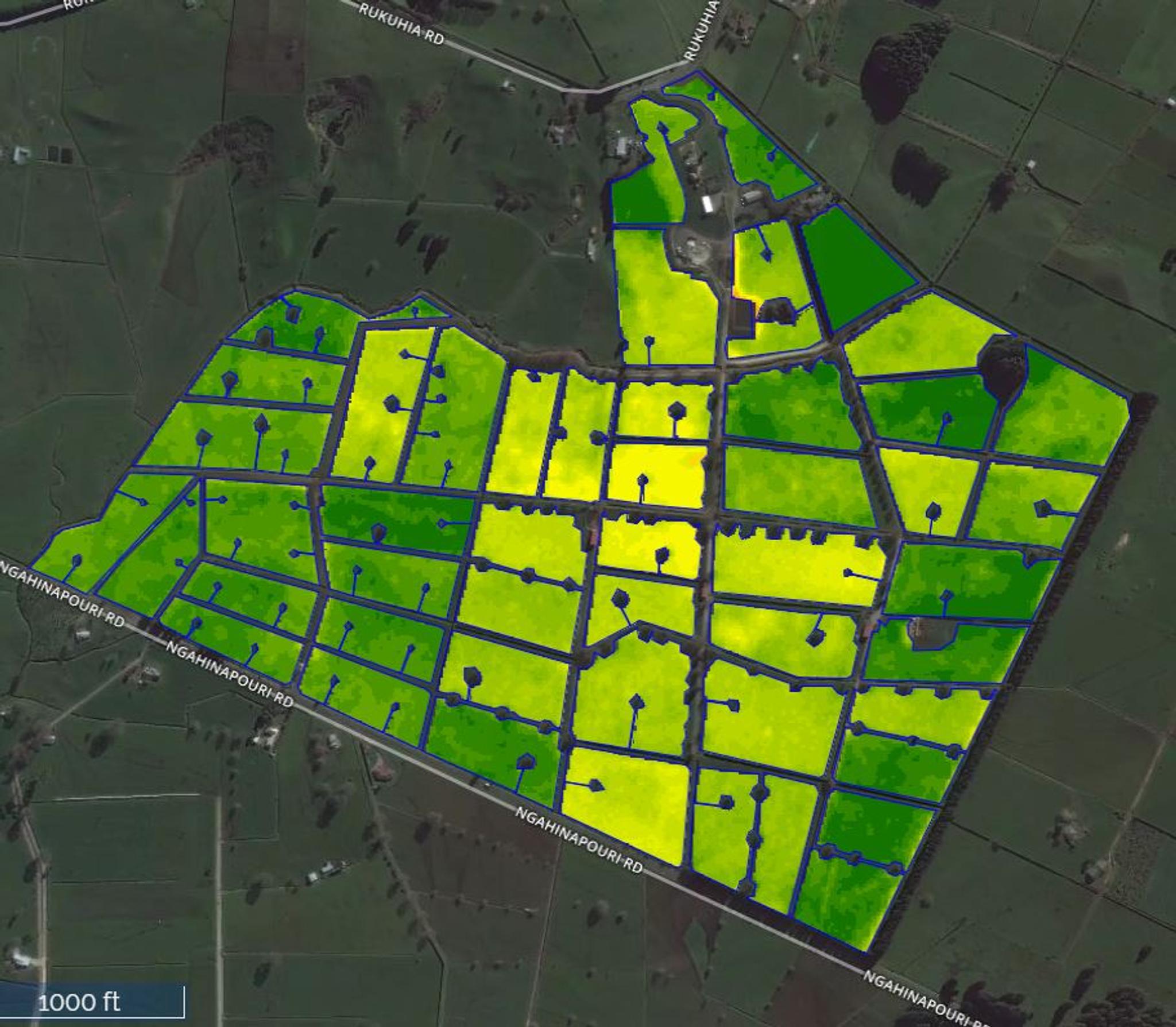Click the NGAHINAPOURI RD label at far left edge
This screenshot has width=1176, height=1027.
62,595
